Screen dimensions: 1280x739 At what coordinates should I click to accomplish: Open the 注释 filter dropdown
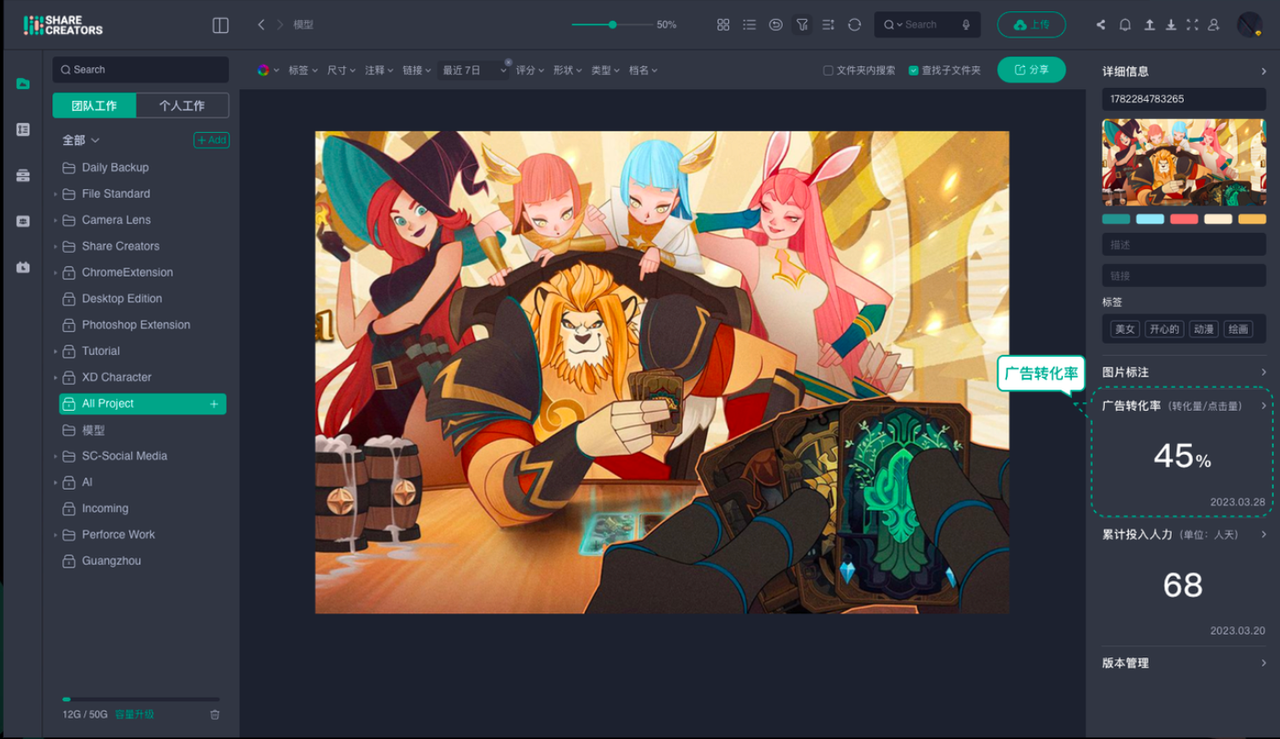[380, 70]
